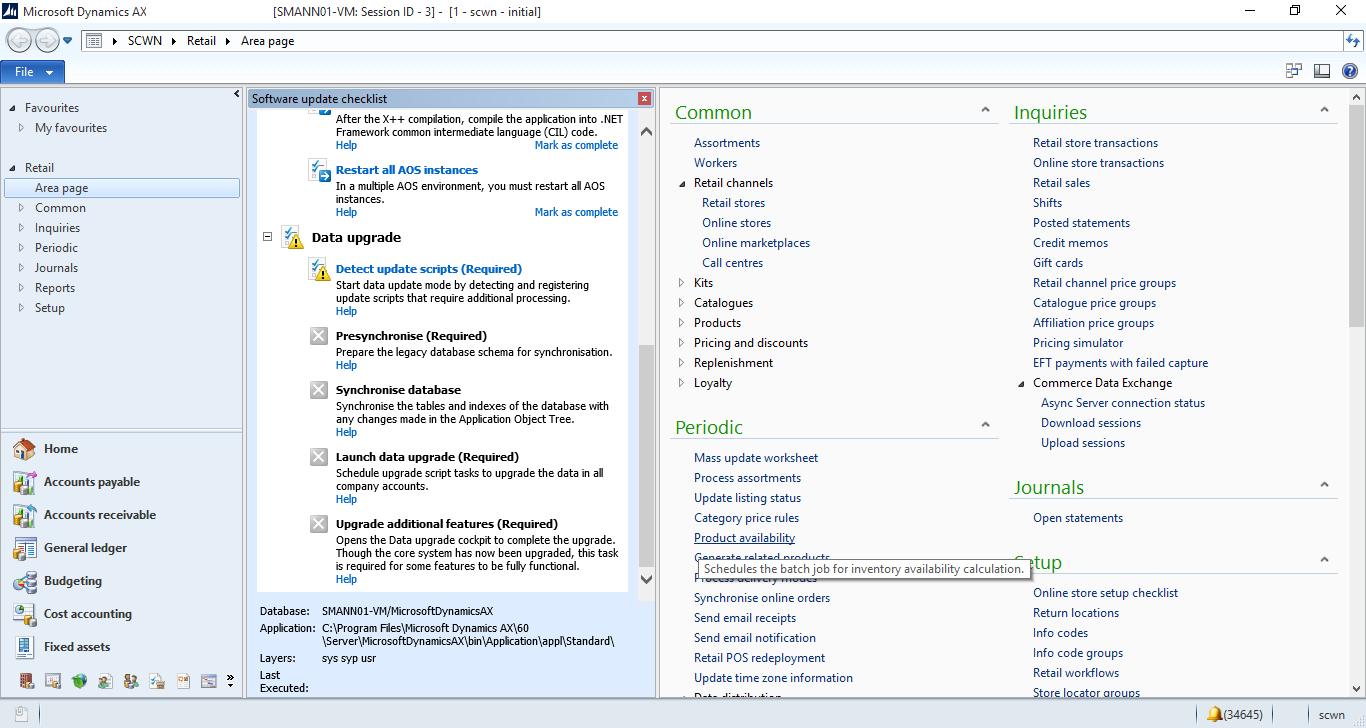Click the building with coins module icon in bottom strip

27,681
